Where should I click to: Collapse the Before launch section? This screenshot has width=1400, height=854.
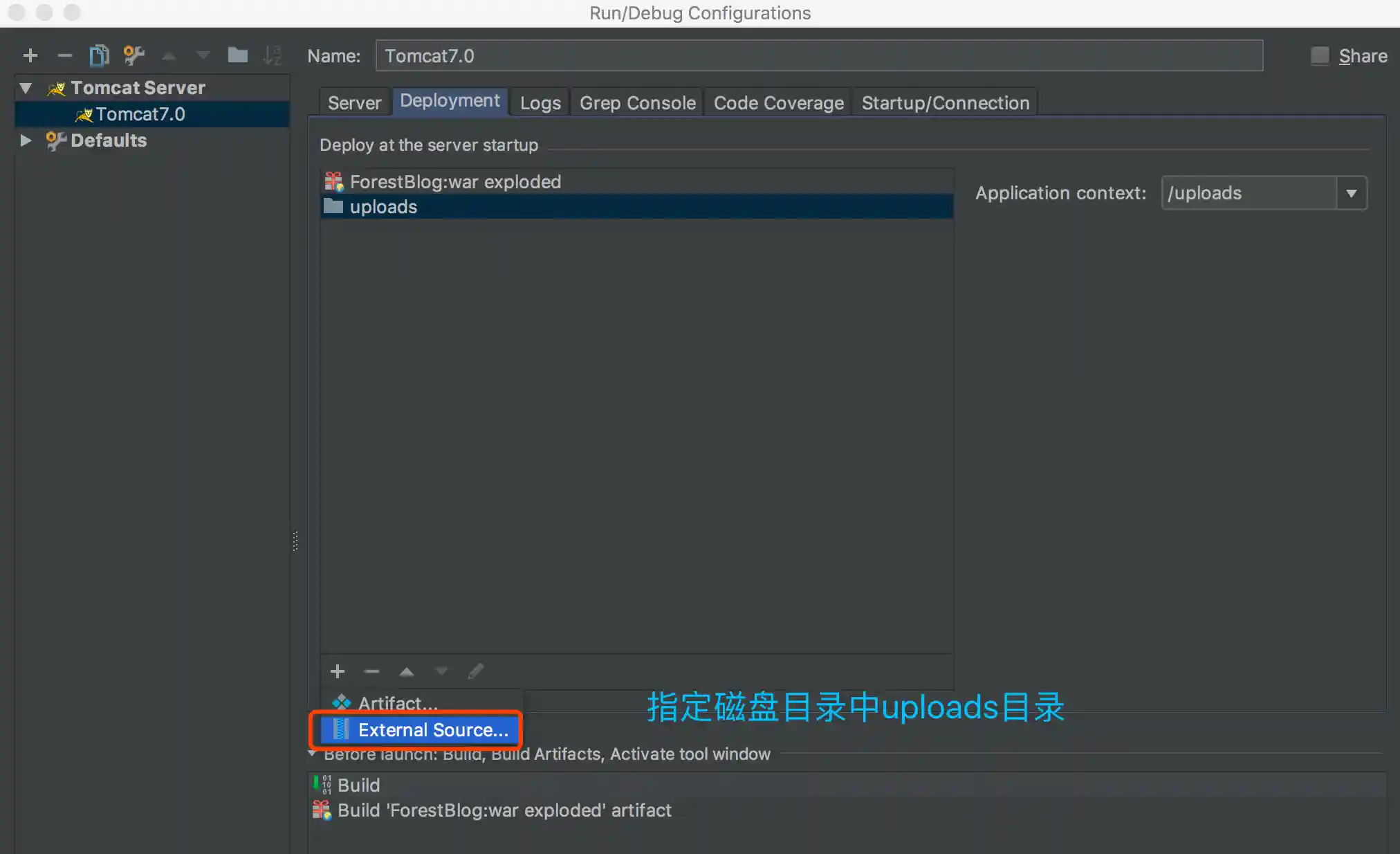[x=313, y=754]
